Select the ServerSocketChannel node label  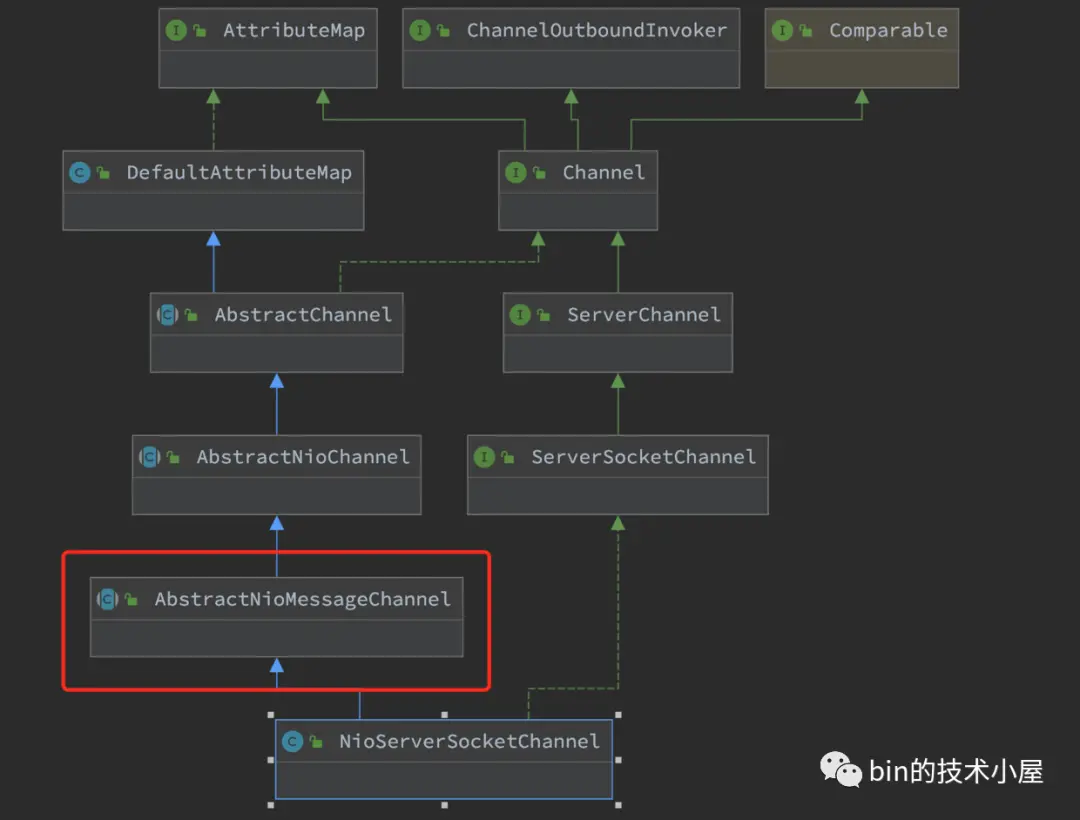coord(644,457)
